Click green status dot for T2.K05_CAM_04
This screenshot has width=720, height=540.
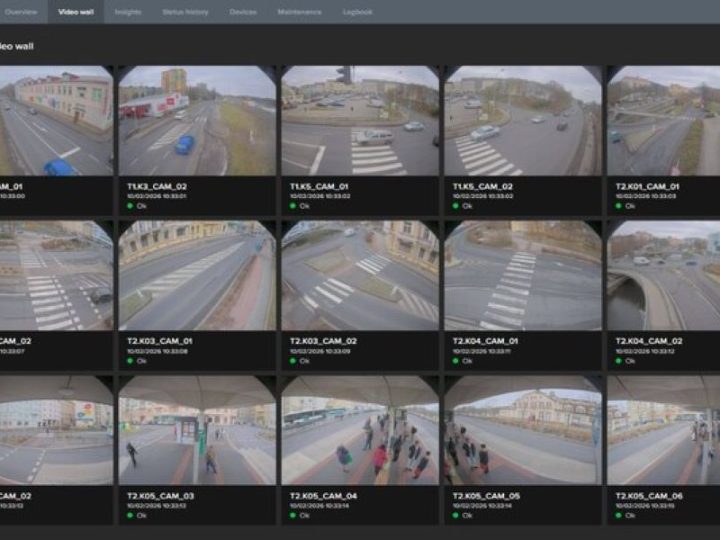pos(292,515)
